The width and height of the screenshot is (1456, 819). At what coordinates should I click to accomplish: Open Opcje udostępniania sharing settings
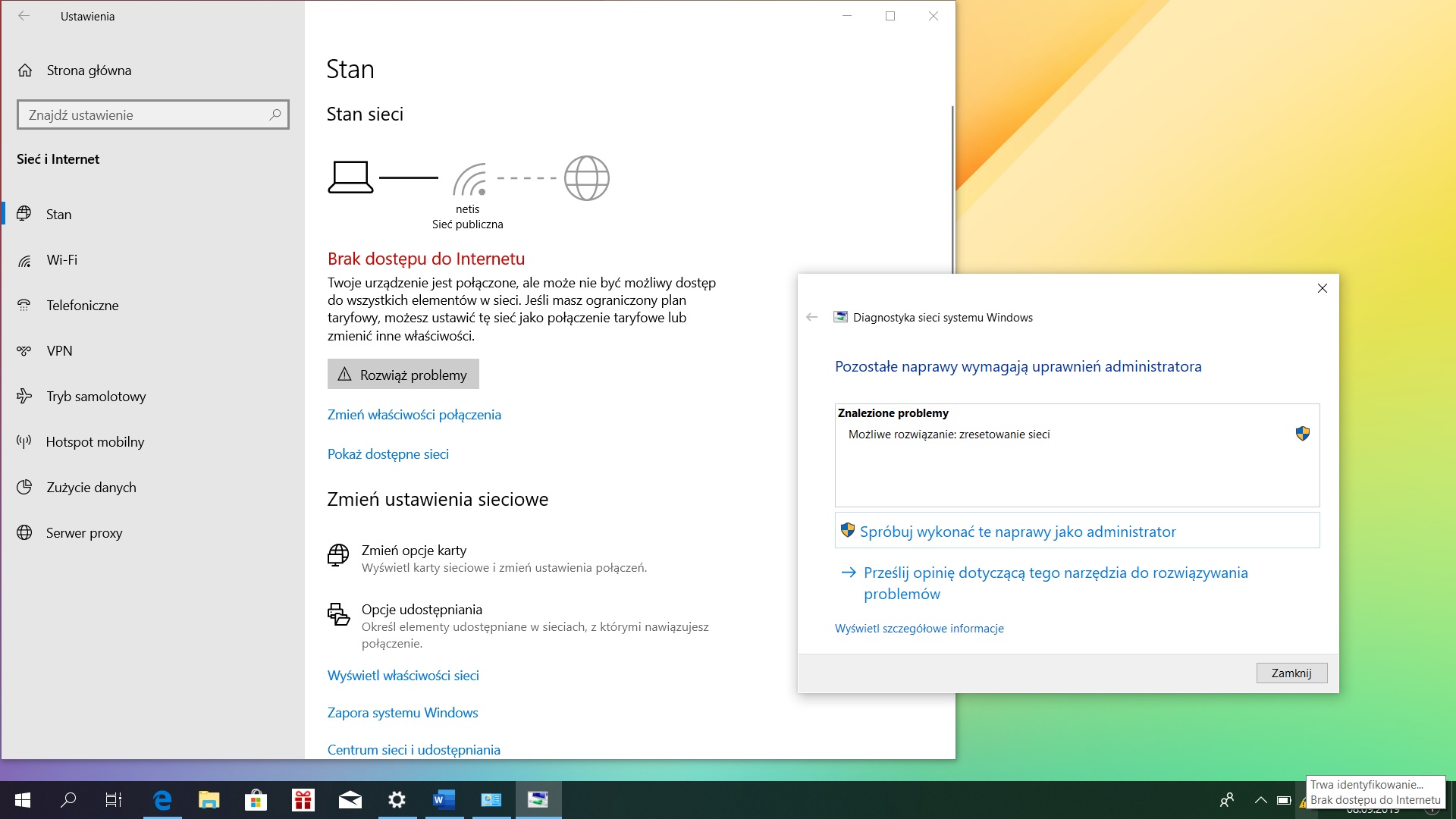coord(422,610)
